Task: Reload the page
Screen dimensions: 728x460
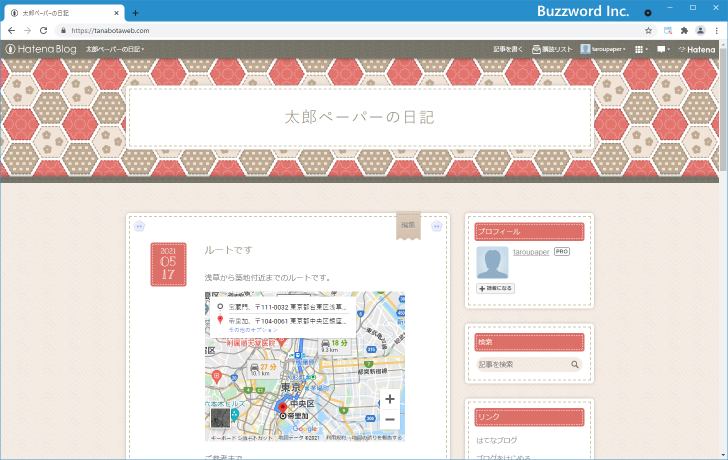Action: click(44, 31)
